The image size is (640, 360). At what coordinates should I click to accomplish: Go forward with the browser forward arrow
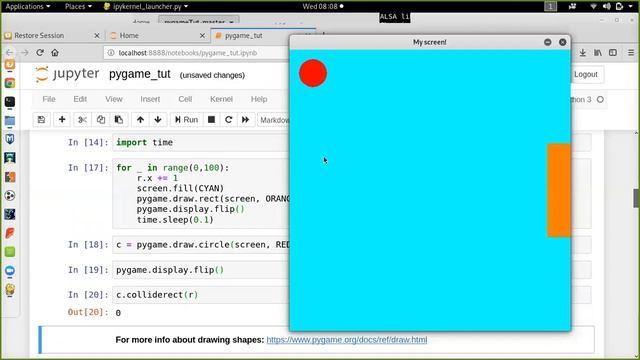pos(24,53)
